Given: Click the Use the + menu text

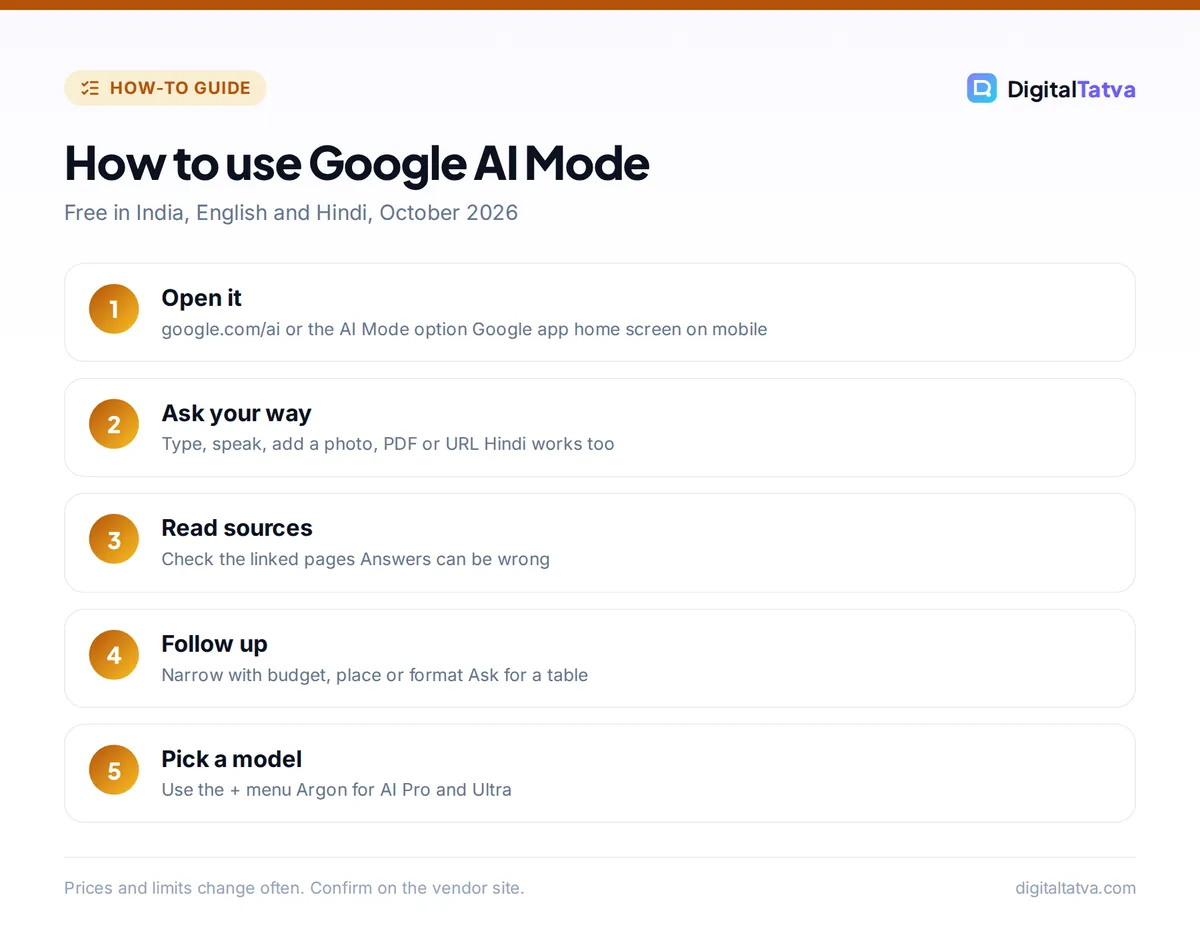Looking at the screenshot, I should 336,790.
